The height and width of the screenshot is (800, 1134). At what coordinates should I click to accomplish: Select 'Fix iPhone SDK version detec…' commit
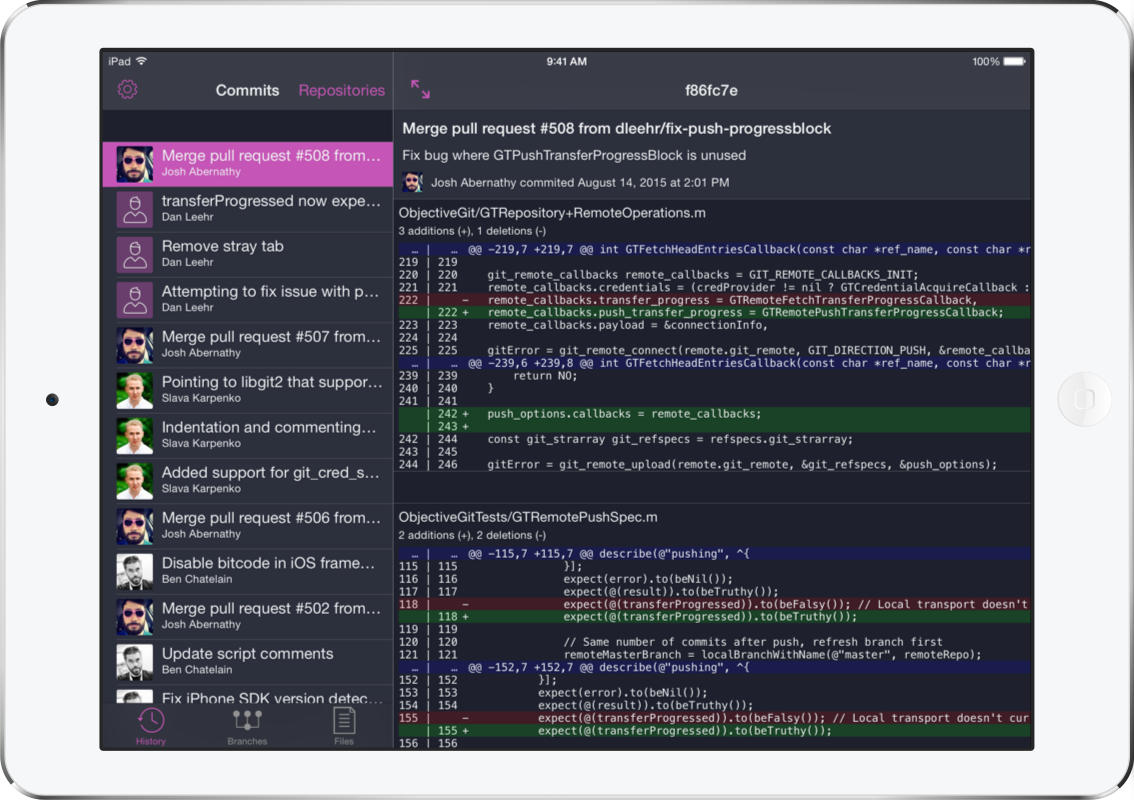pos(247,695)
